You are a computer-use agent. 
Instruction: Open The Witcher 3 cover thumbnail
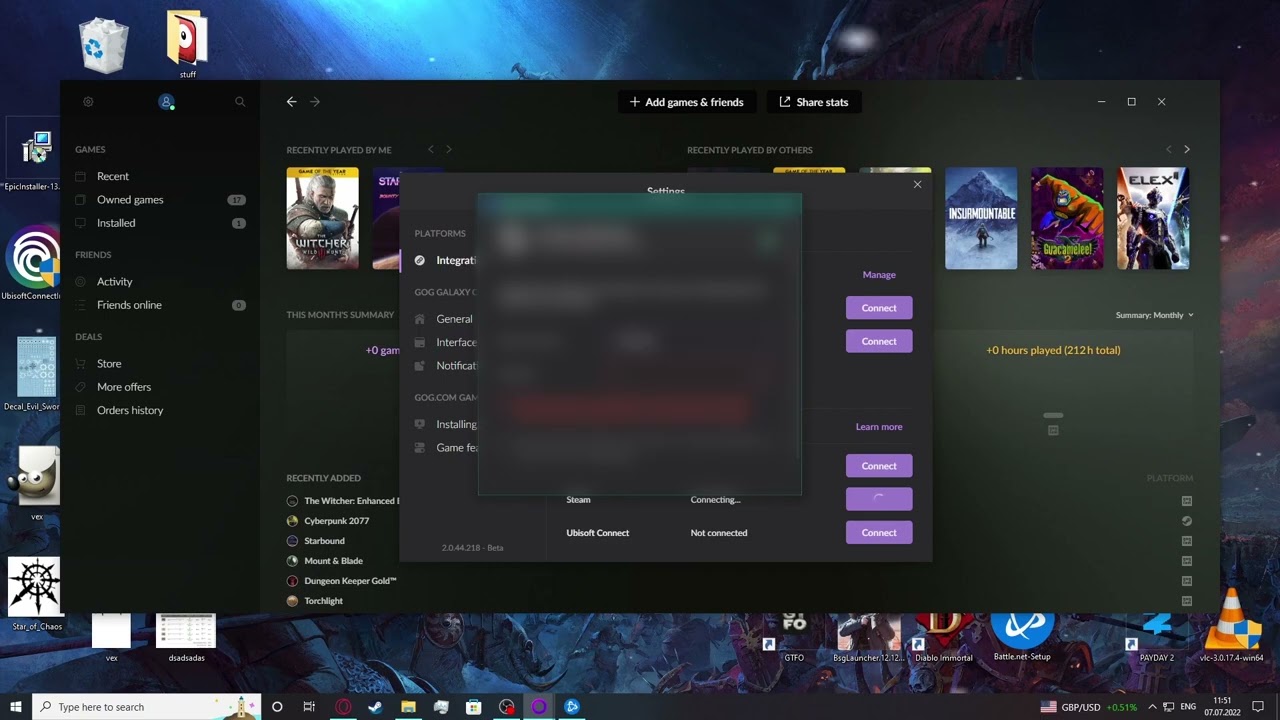click(x=322, y=218)
